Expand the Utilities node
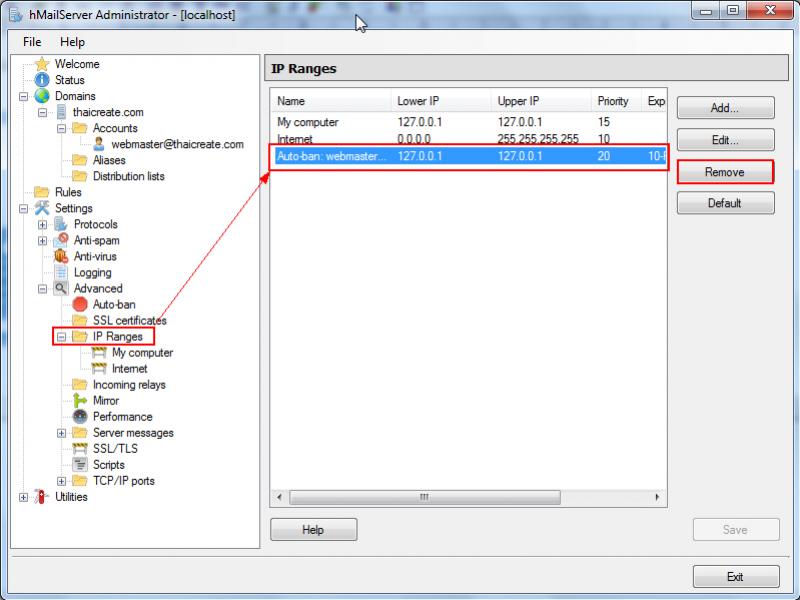800x600 pixels. [23, 497]
